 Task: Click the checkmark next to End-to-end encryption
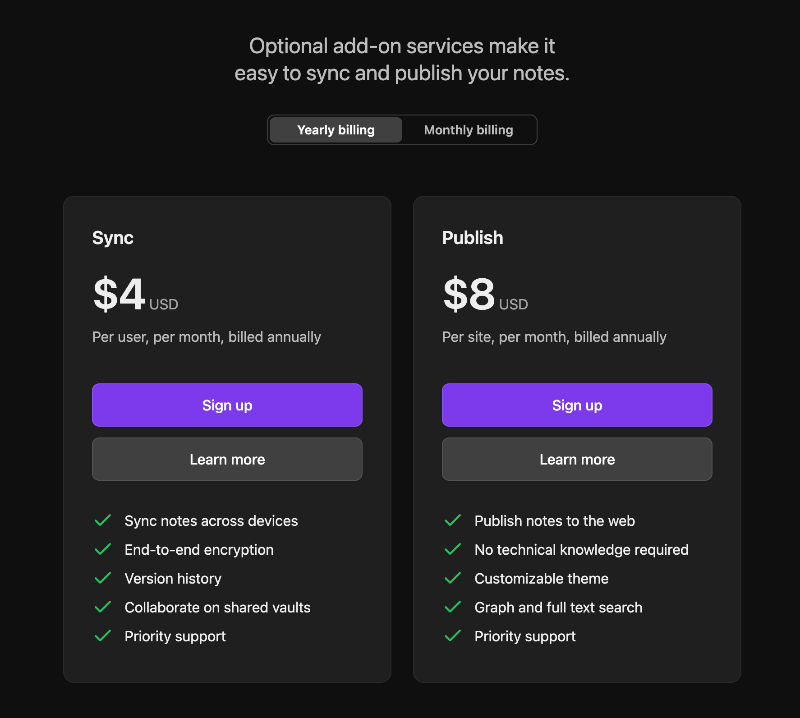click(102, 550)
